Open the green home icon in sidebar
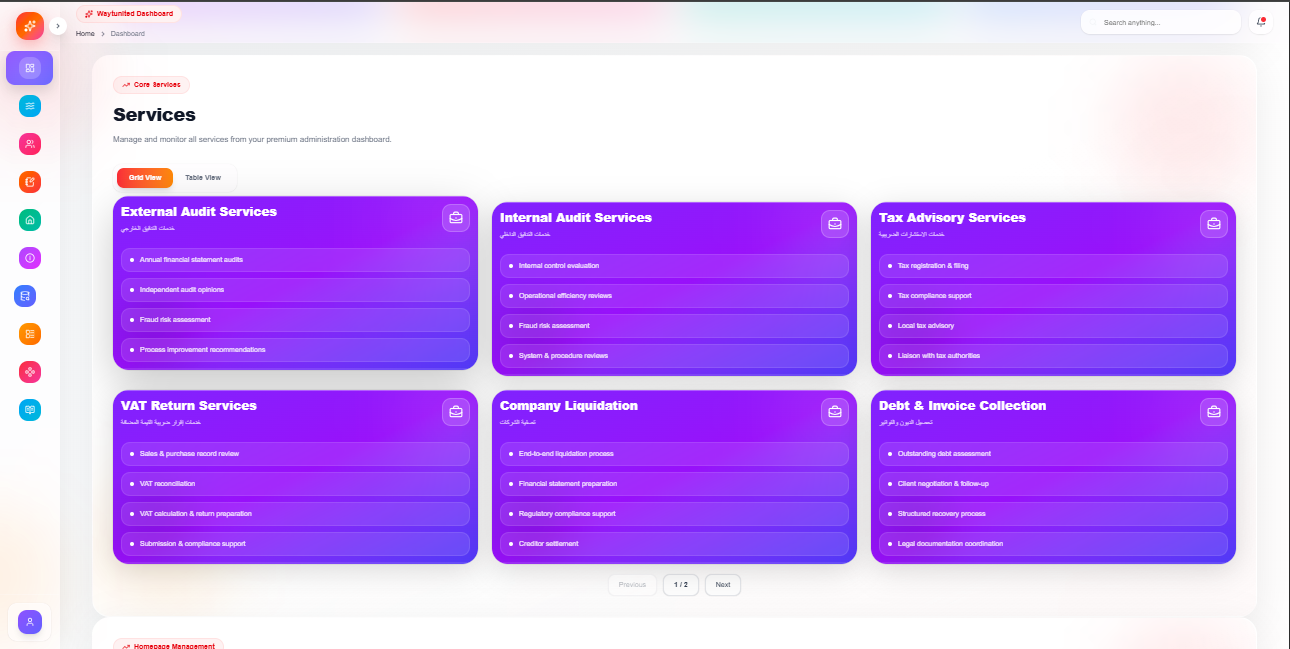The image size is (1290, 649). tap(30, 220)
